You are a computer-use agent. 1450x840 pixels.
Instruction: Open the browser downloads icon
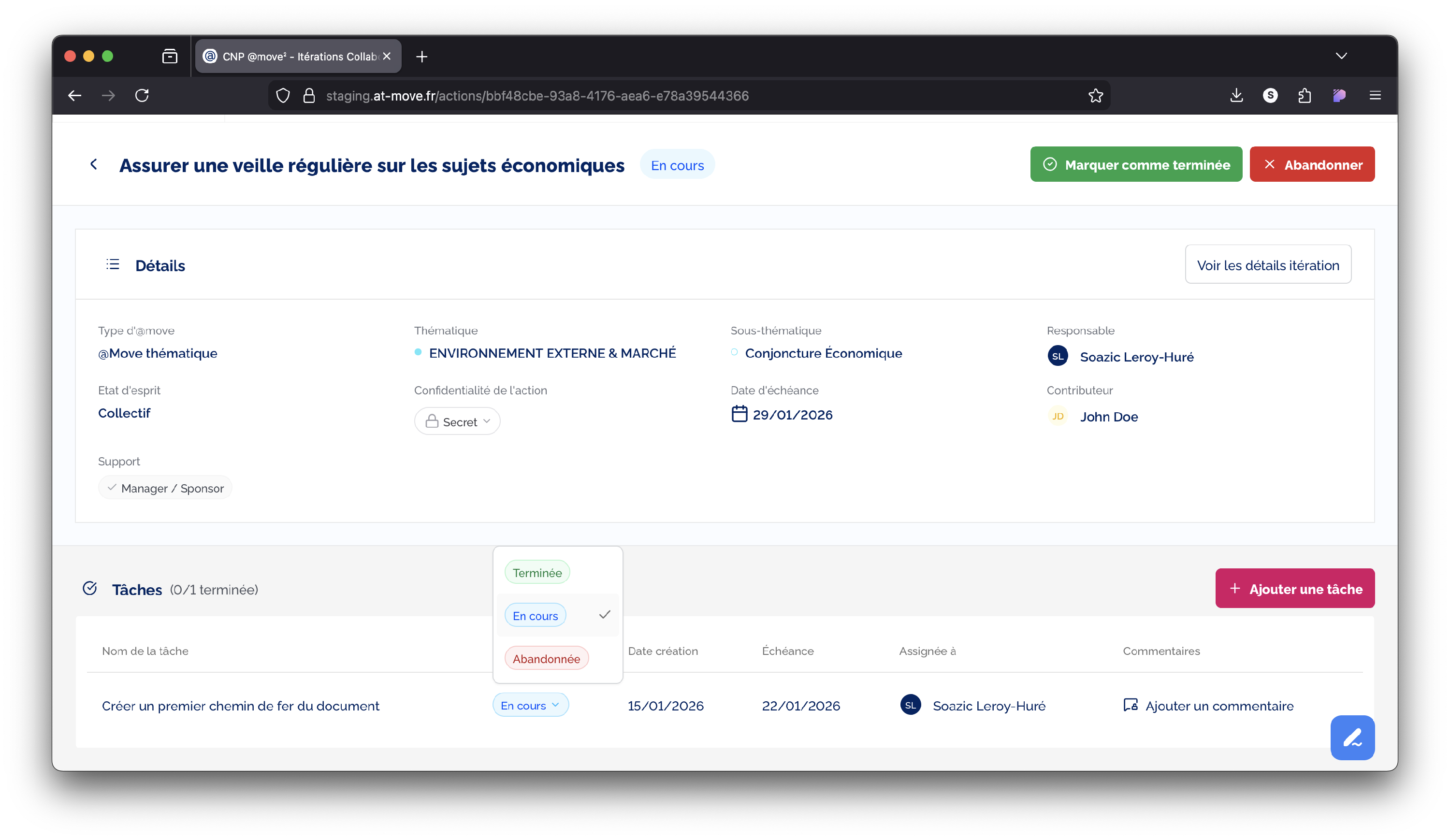1236,96
